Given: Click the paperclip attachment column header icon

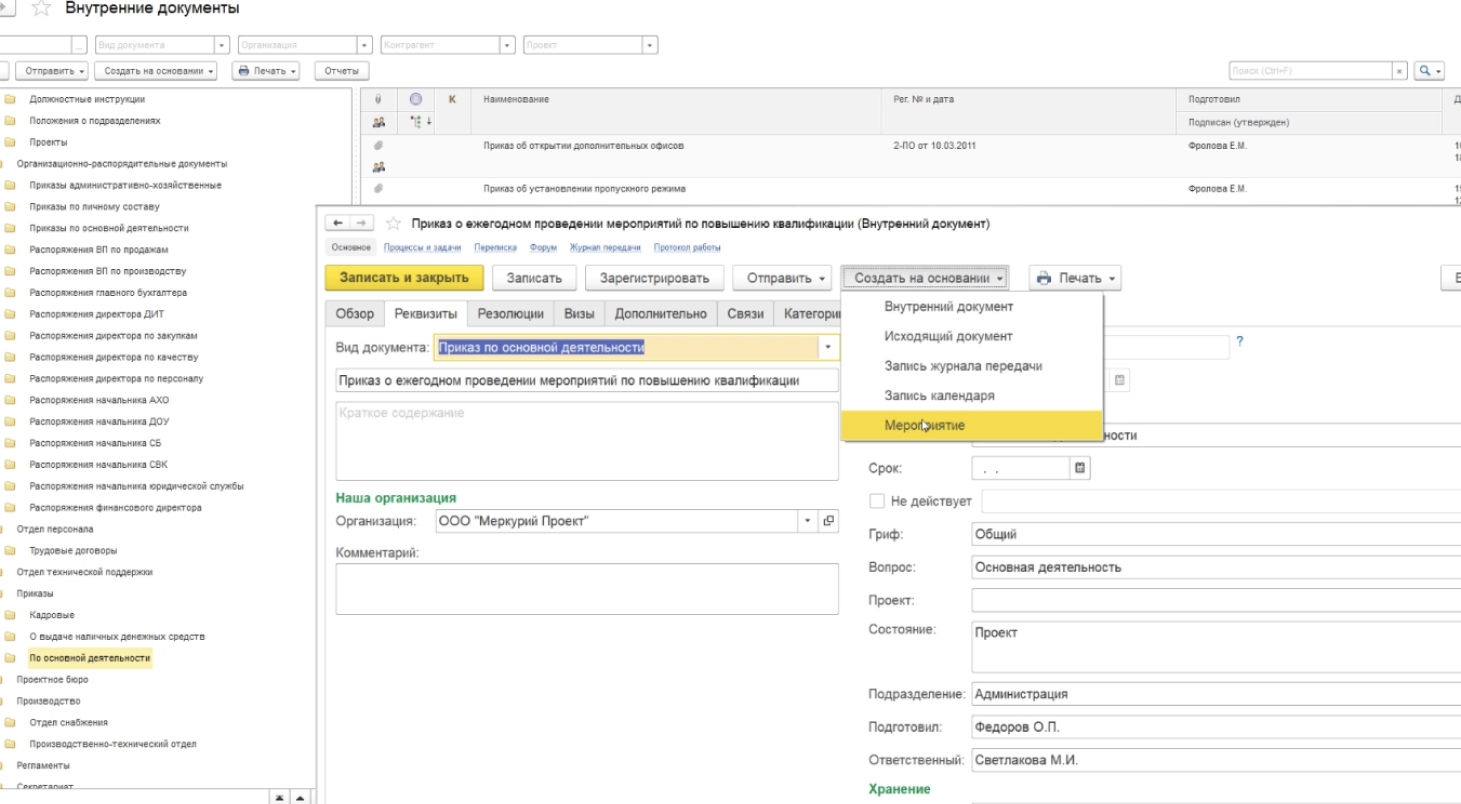Looking at the screenshot, I should pyautogui.click(x=379, y=99).
